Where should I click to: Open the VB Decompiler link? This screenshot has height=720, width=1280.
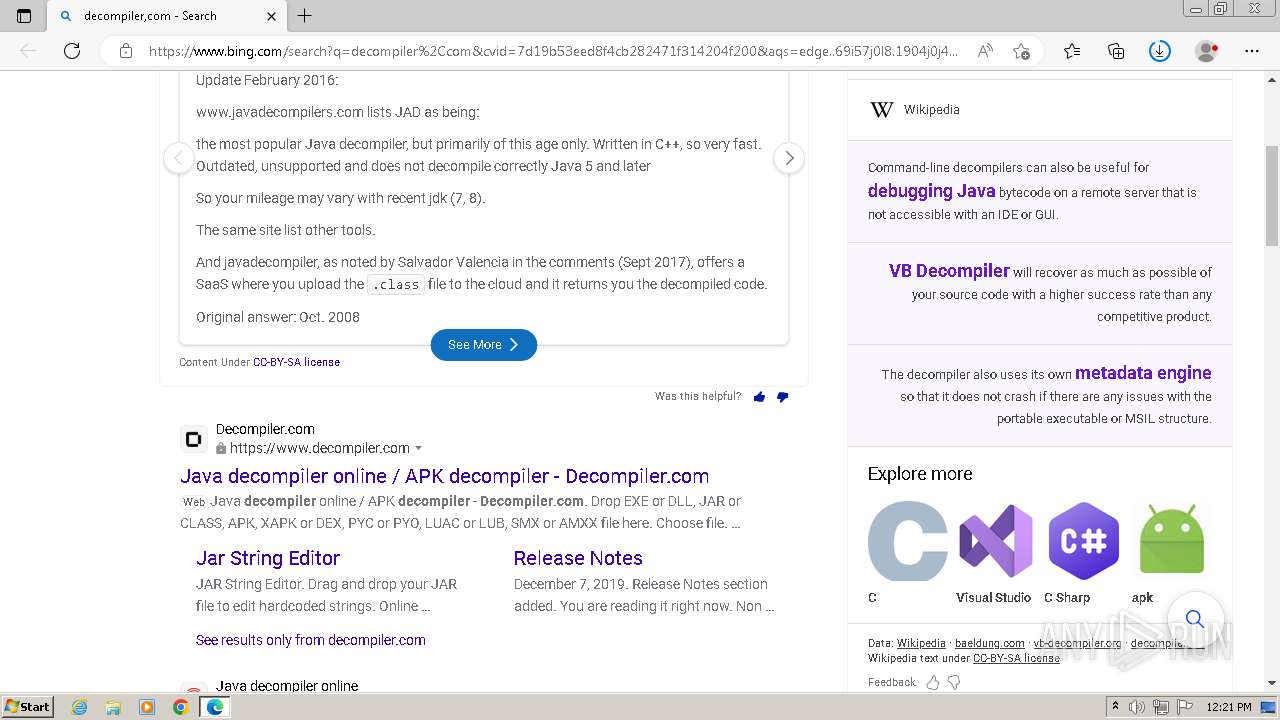click(x=949, y=271)
